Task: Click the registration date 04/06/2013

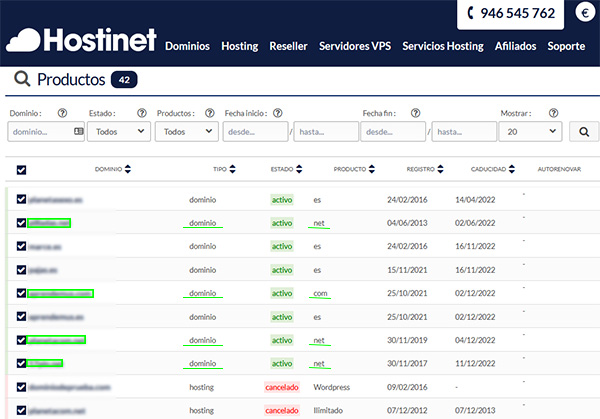Action: point(407,223)
